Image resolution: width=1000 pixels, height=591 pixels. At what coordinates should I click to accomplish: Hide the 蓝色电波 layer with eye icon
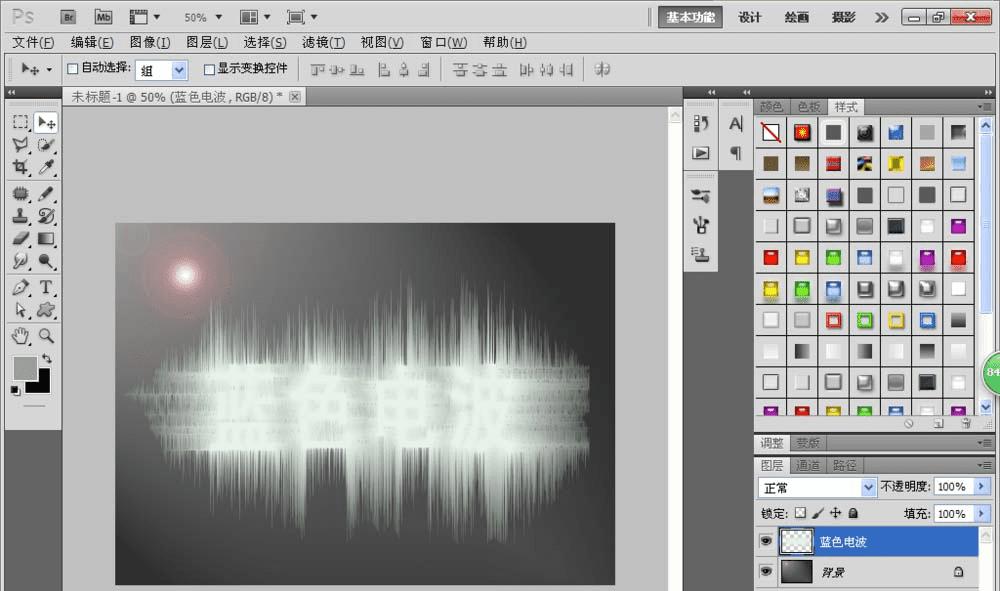(767, 542)
